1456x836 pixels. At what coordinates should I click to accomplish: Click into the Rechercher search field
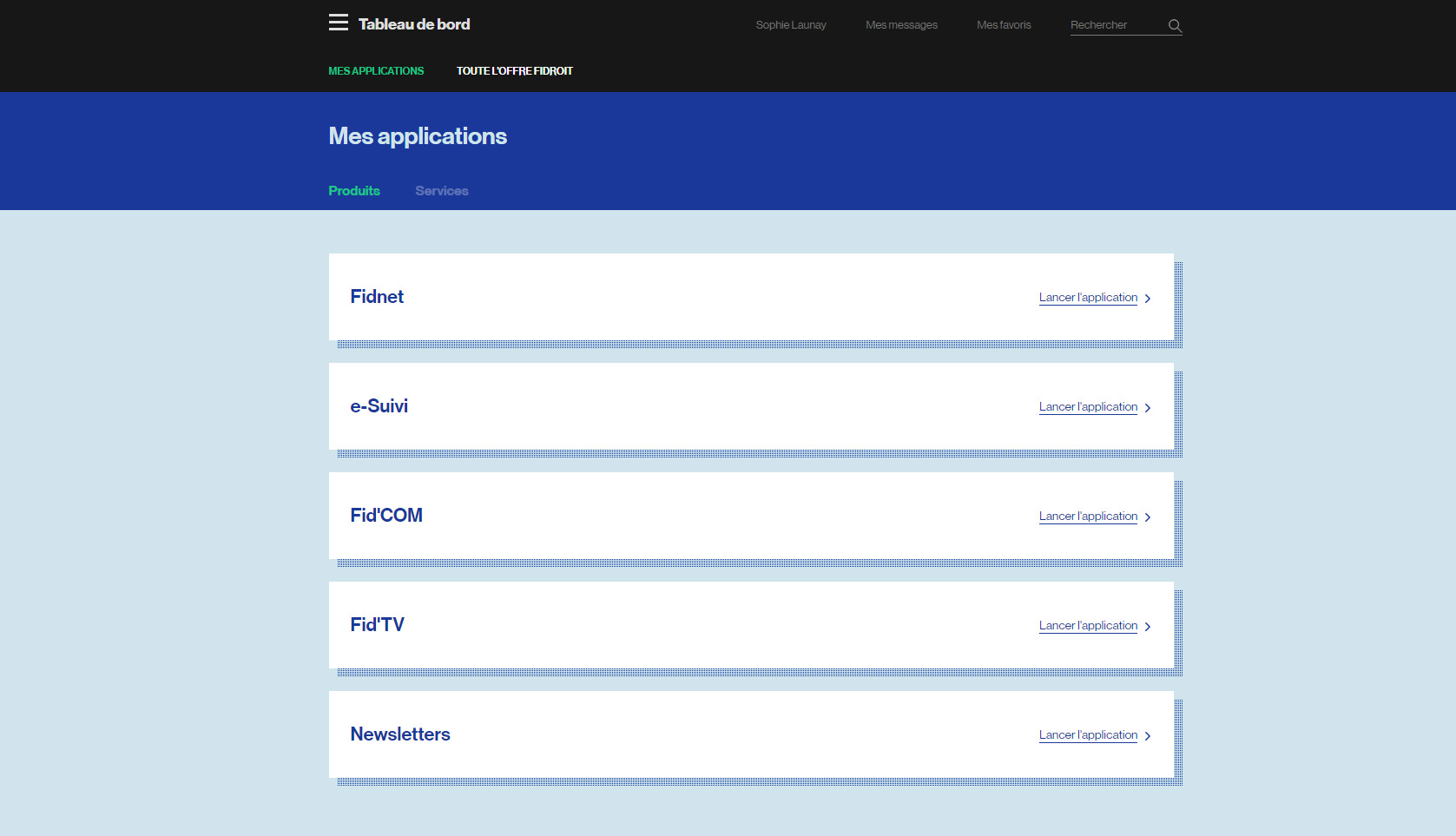pos(1115,25)
